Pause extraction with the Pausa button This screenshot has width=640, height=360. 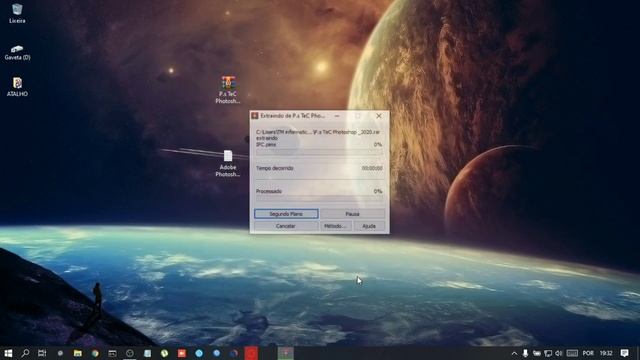click(352, 214)
